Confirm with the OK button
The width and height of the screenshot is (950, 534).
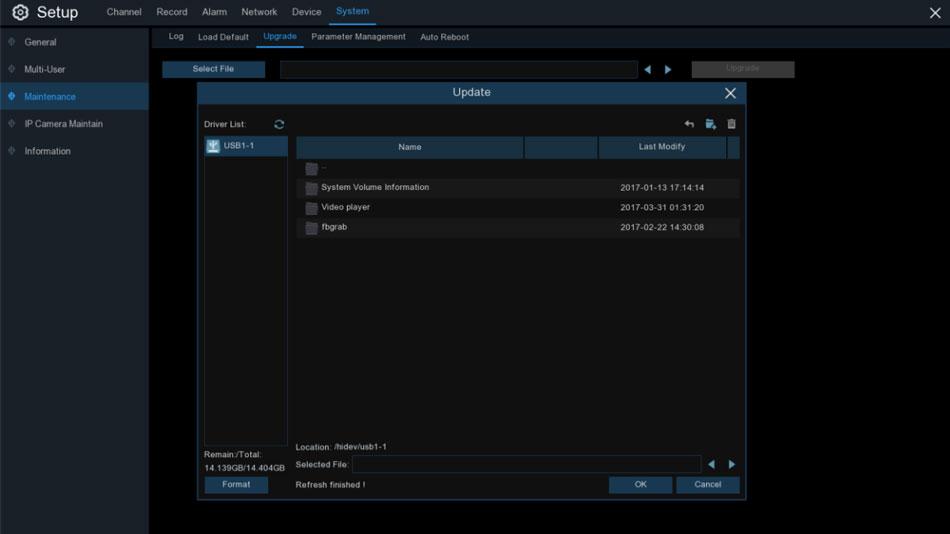(x=640, y=485)
